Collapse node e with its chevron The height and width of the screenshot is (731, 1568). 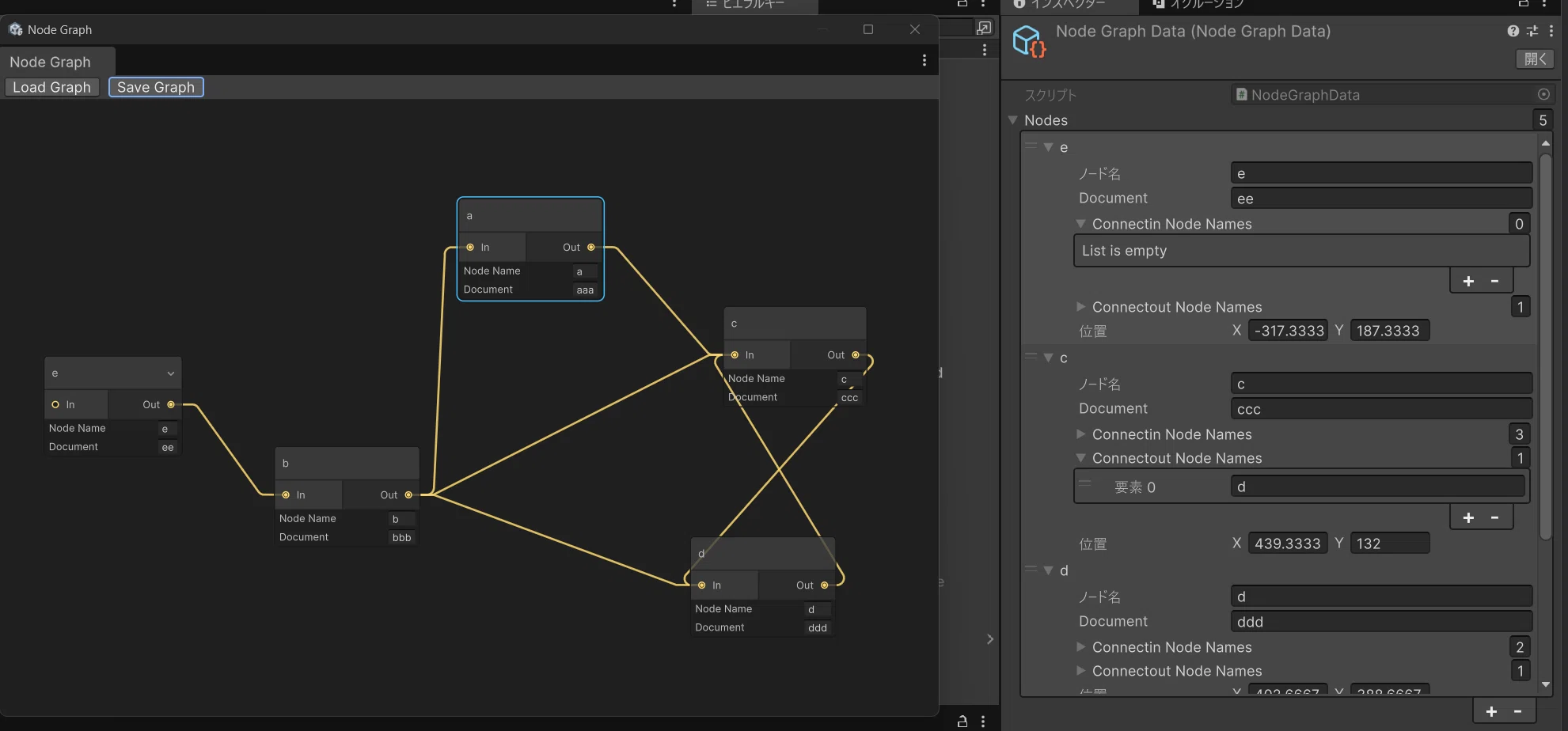pos(170,373)
